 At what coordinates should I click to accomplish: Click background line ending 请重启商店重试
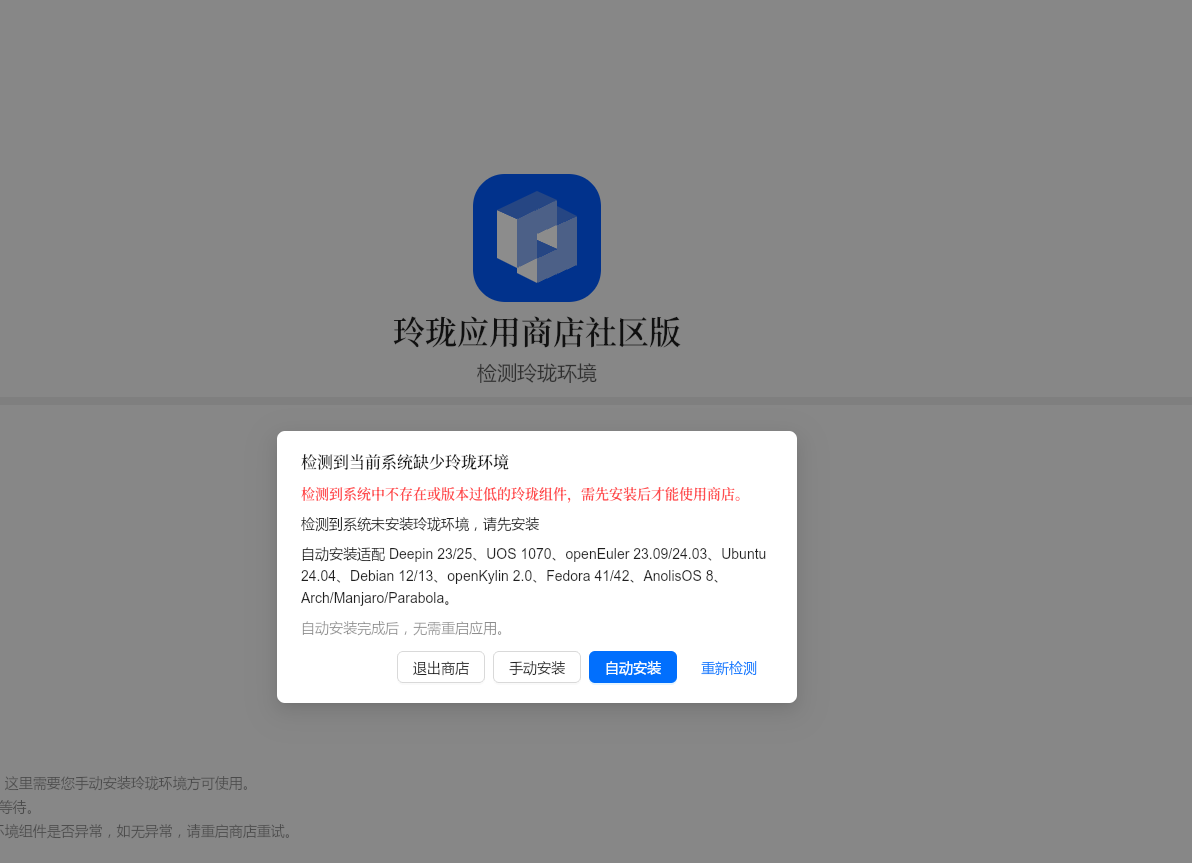(x=146, y=831)
